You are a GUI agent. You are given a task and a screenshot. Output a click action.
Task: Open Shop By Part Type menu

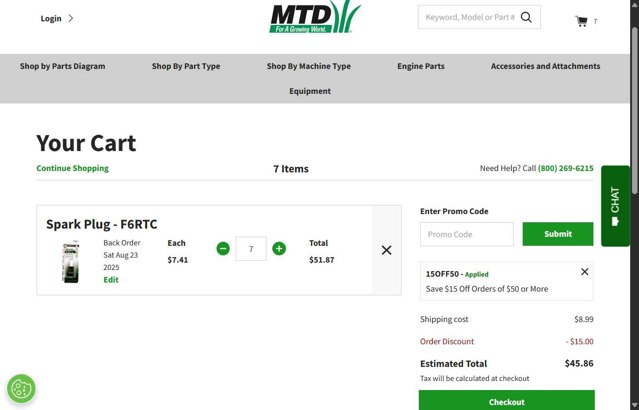[186, 66]
